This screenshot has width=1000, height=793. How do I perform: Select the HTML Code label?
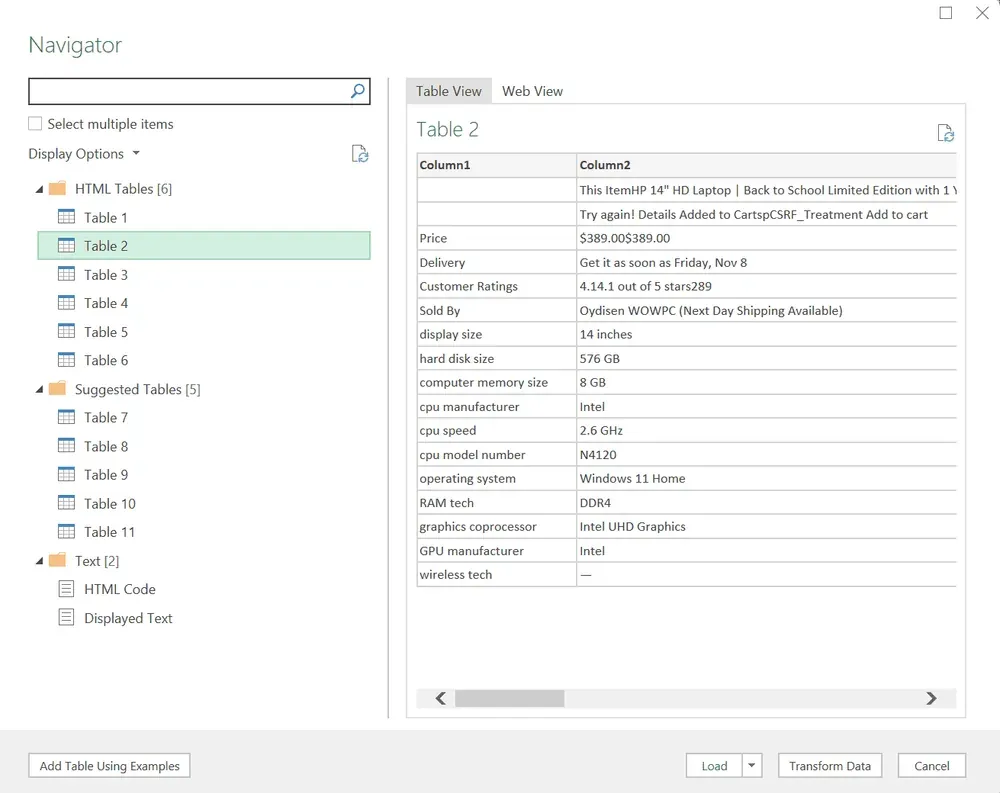120,589
